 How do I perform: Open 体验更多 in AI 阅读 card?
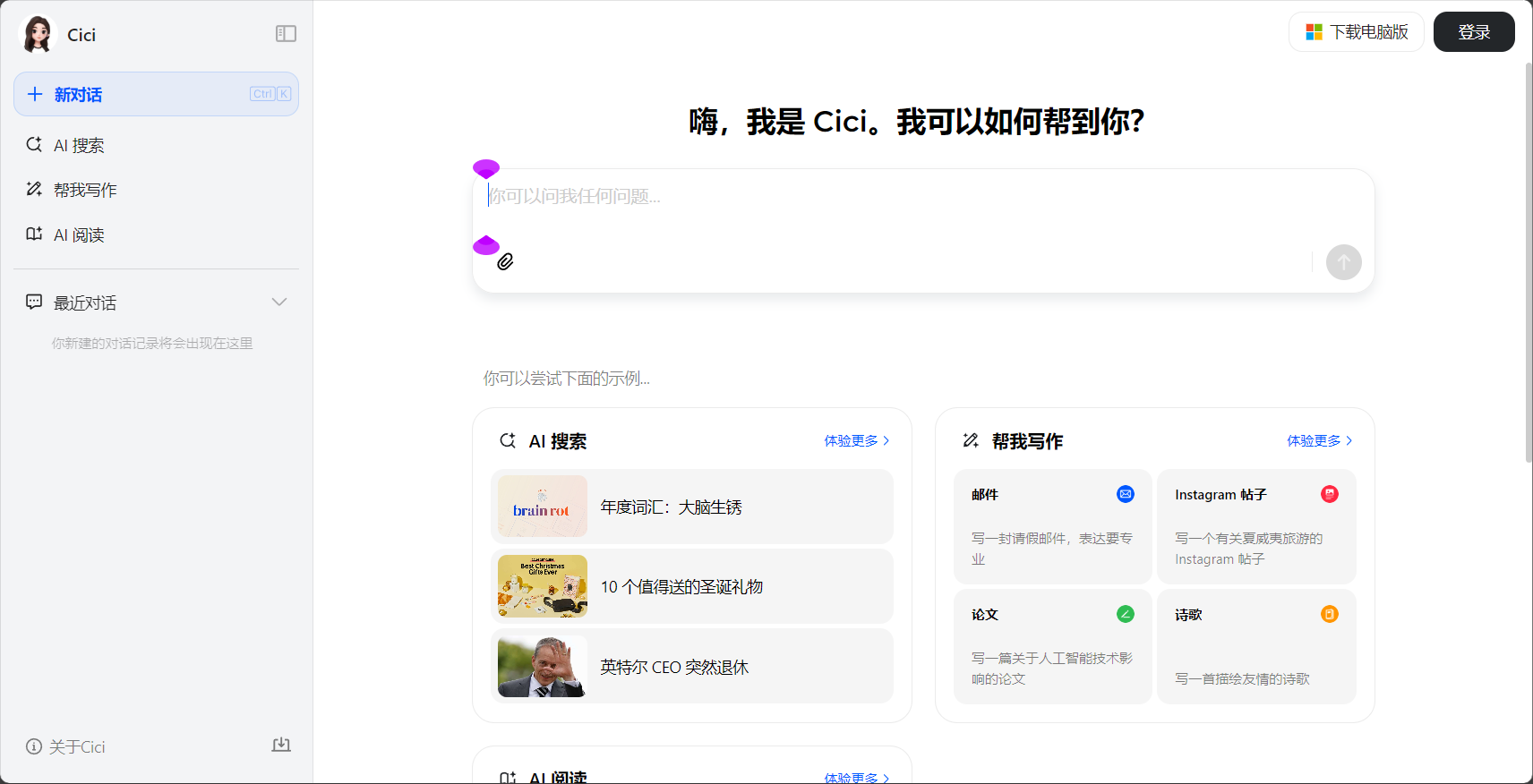(857, 778)
